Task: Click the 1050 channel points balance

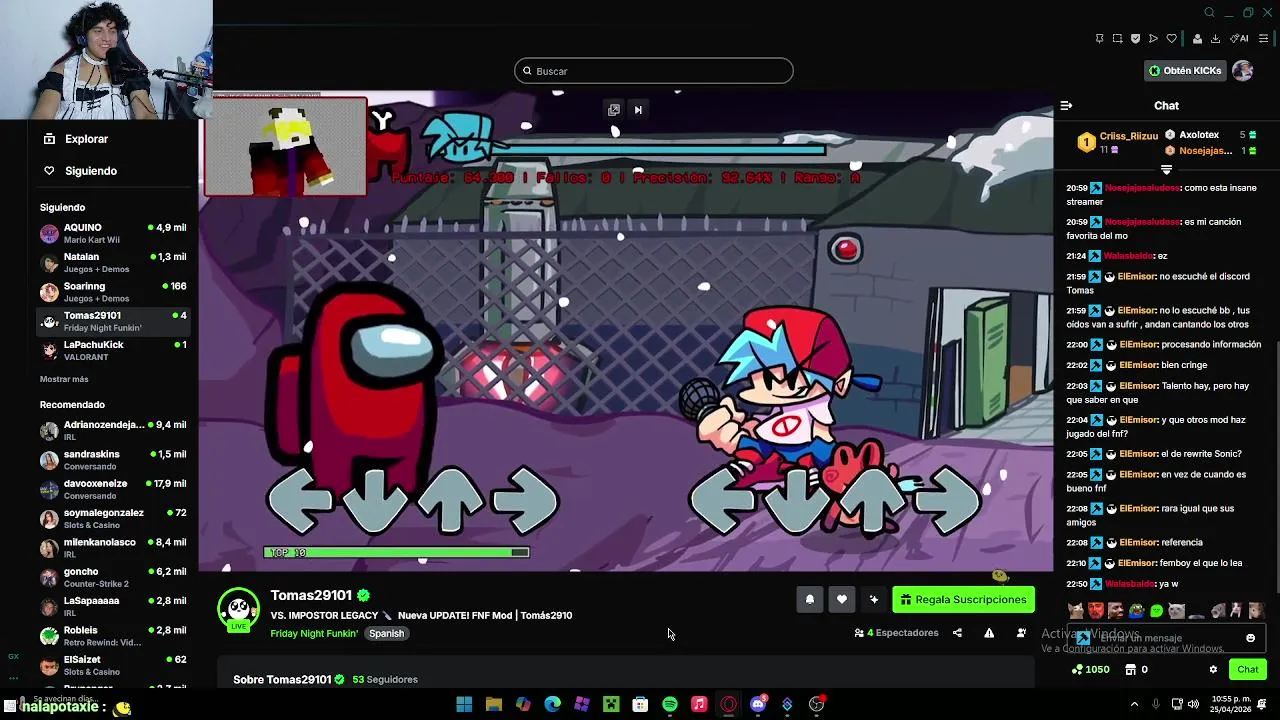Action: [1090, 669]
